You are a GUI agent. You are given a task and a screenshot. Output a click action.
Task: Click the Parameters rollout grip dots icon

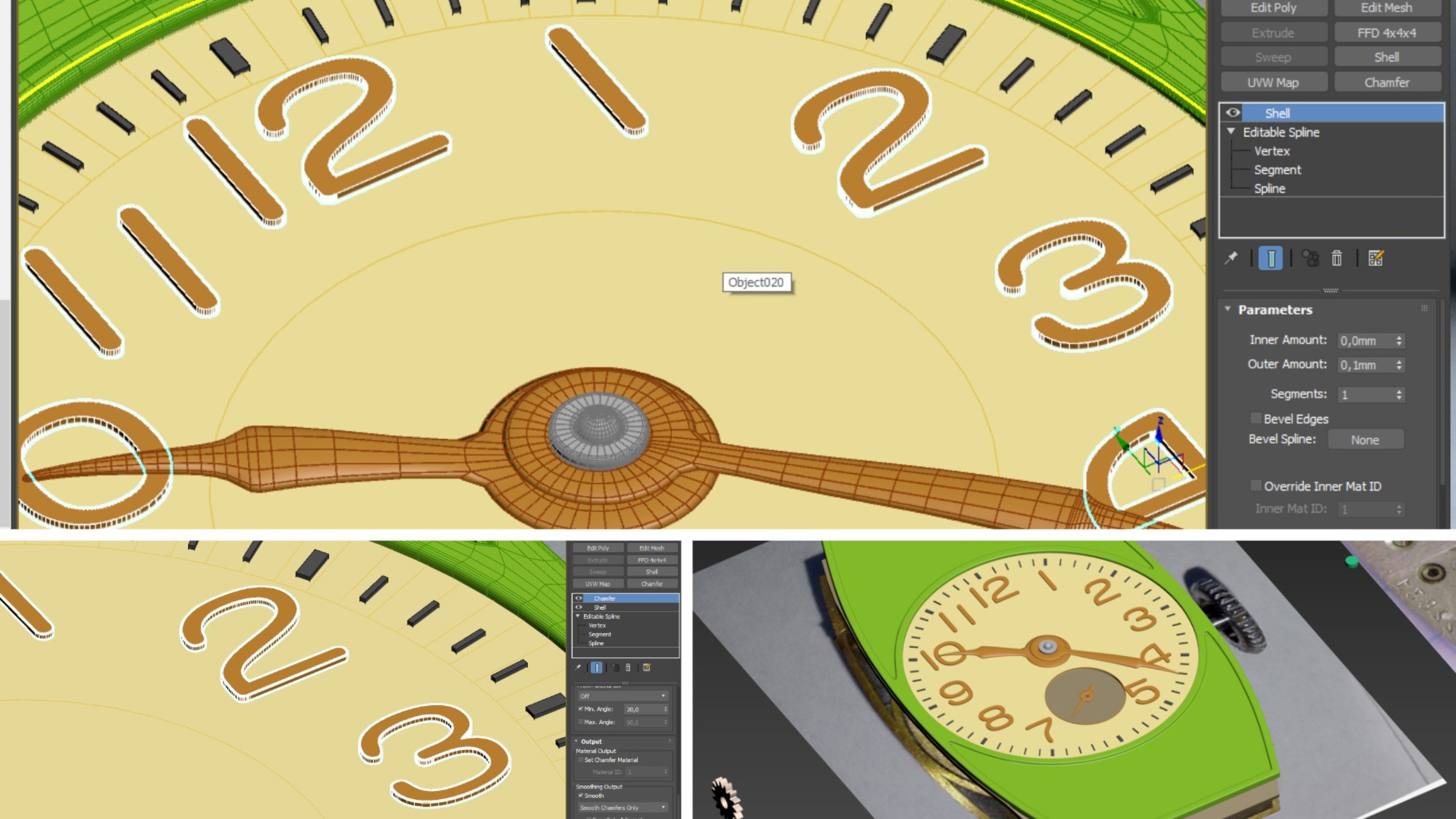pos(1424,309)
